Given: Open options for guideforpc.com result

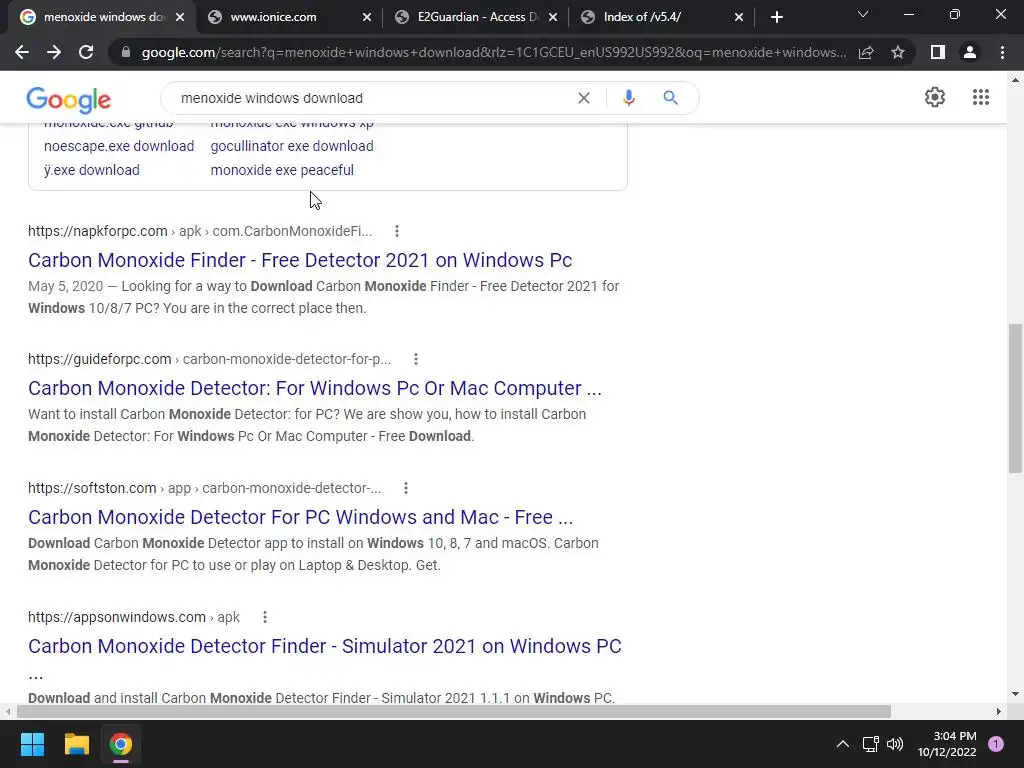Looking at the screenshot, I should coord(416,359).
